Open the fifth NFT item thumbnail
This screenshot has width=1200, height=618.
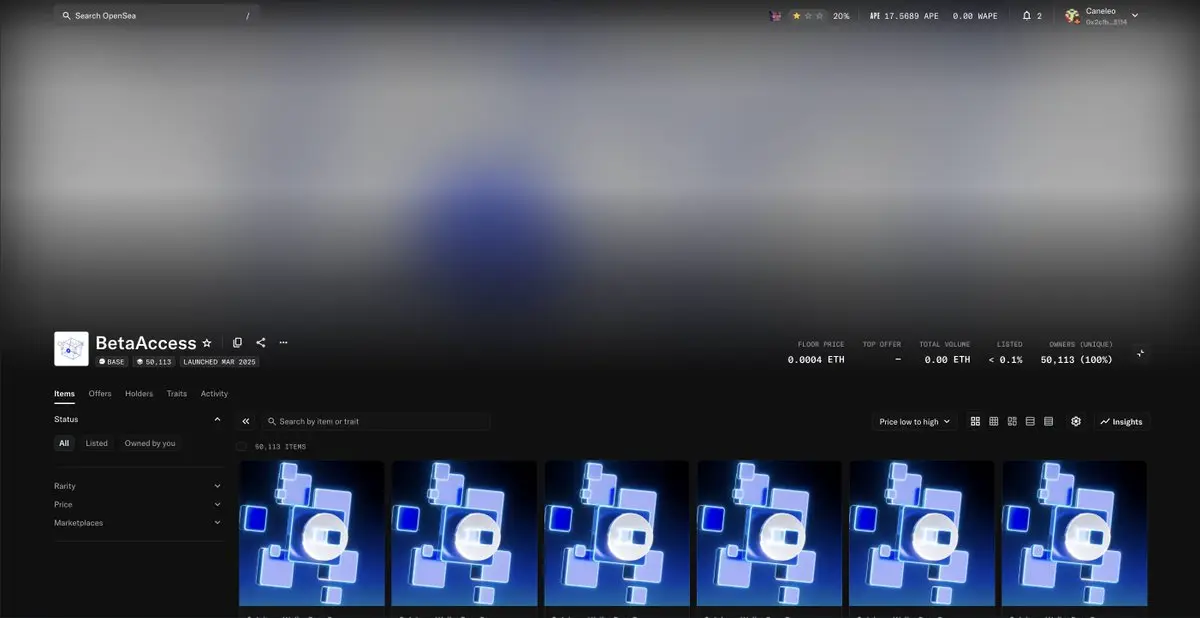(922, 533)
